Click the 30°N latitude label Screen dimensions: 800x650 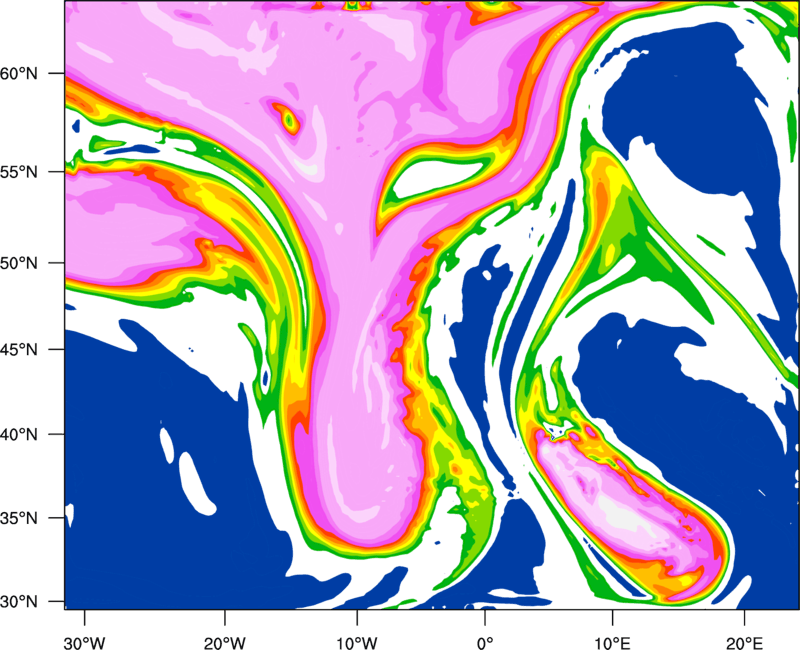19,602
